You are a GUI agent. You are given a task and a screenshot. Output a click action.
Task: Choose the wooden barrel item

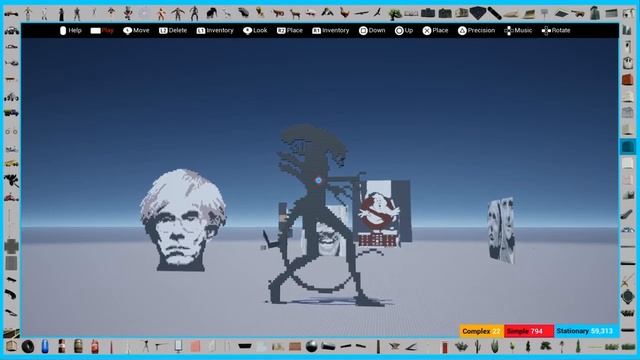78,346
